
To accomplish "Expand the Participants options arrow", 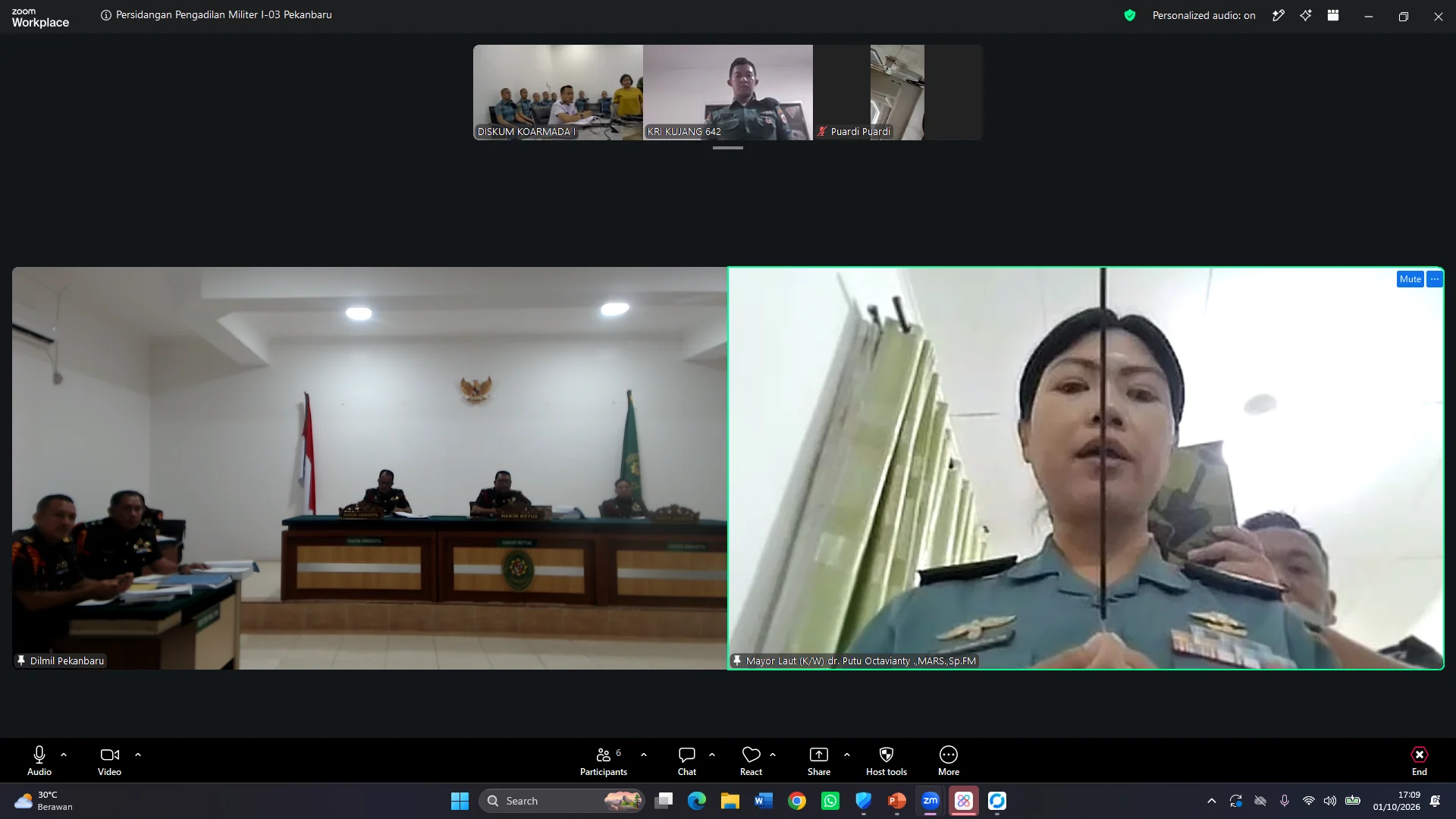I will [x=644, y=755].
